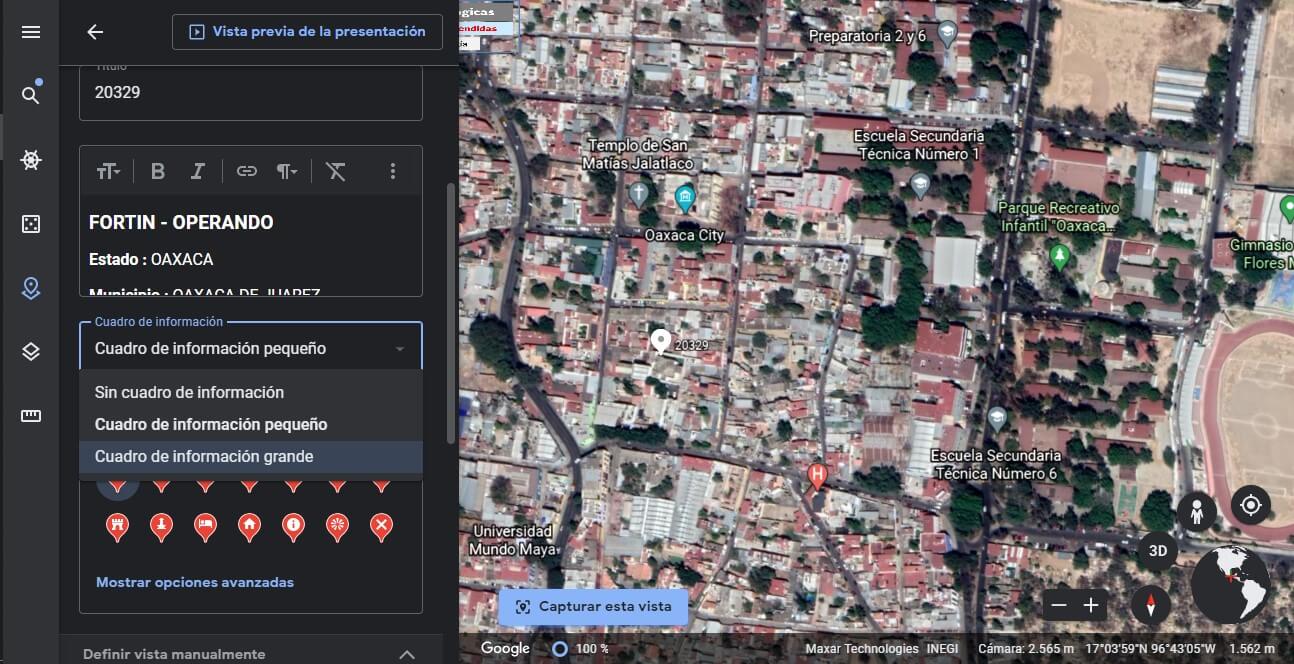The width and height of the screenshot is (1294, 664).
Task: Click the dice 'feeling lucky' icon
Action: point(31,224)
